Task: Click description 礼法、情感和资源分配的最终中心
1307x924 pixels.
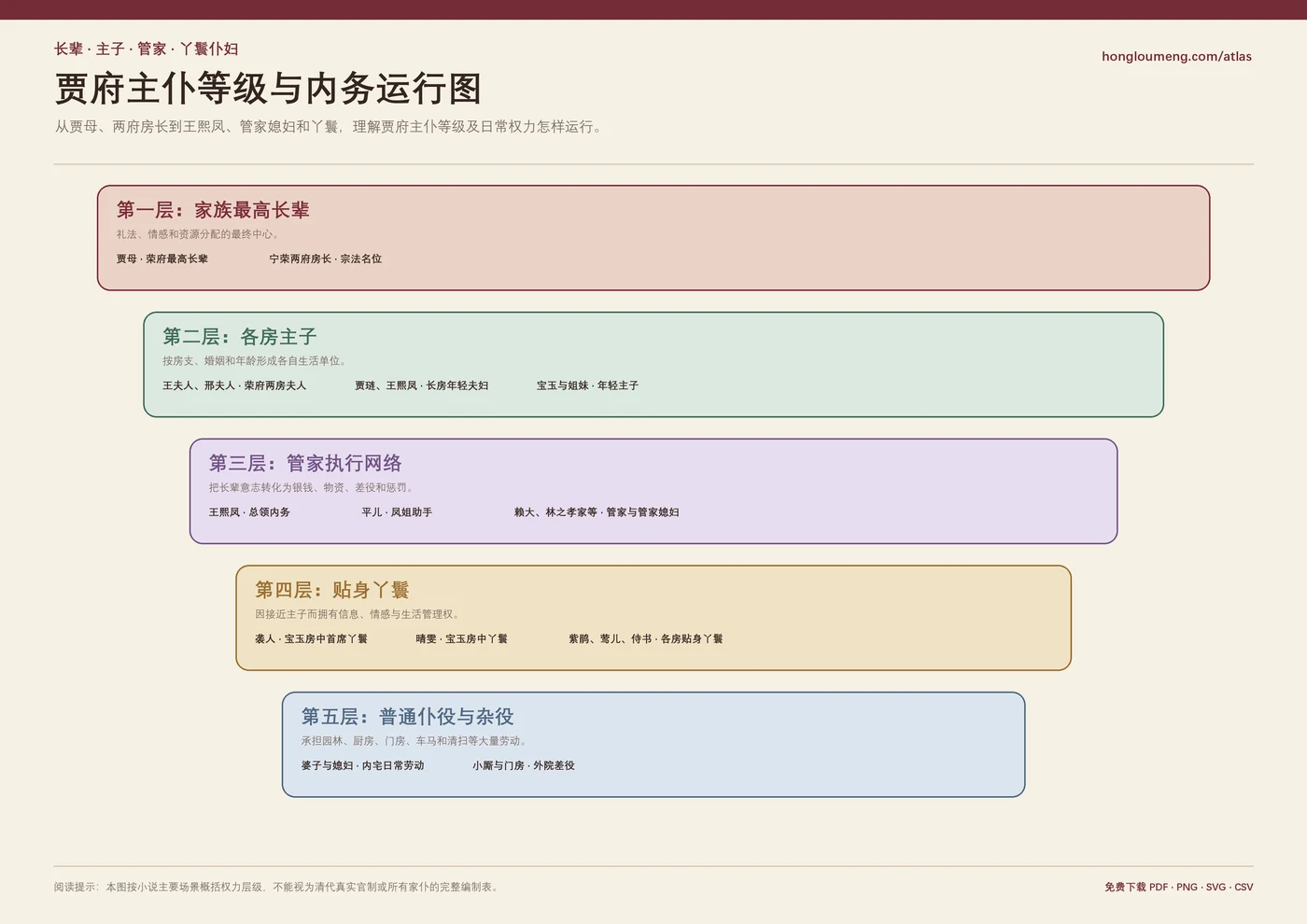Action: point(198,234)
